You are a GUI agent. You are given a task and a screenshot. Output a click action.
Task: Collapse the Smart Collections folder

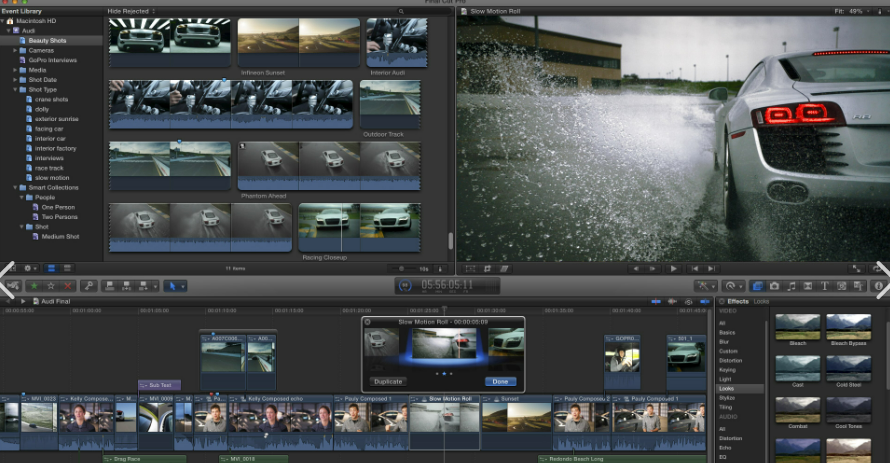click(x=16, y=188)
